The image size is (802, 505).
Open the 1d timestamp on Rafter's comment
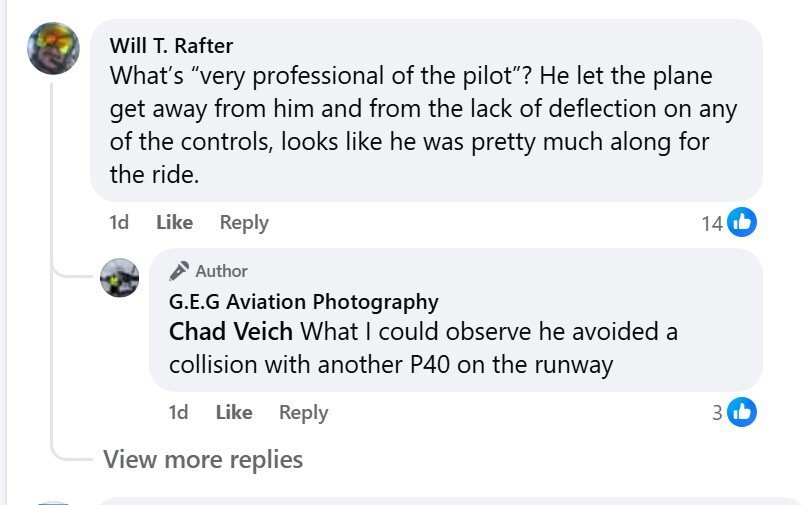[x=118, y=222]
